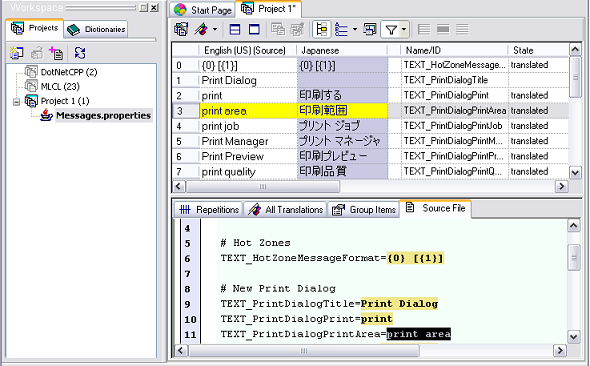Open the All Translations tab
This screenshot has width=590, height=366.
tap(285, 210)
